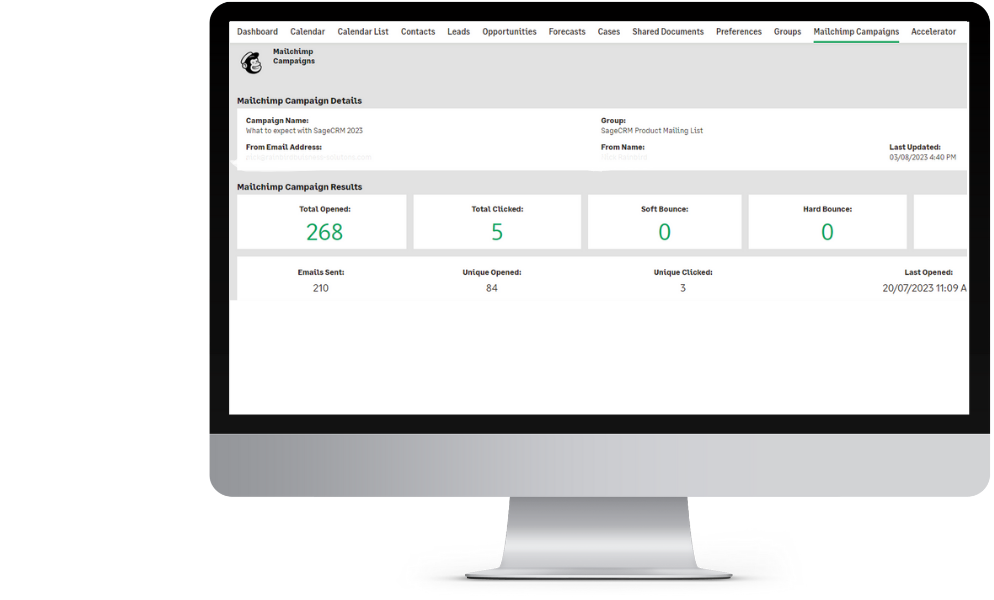
Task: Open the Cases tab
Action: click(x=609, y=32)
